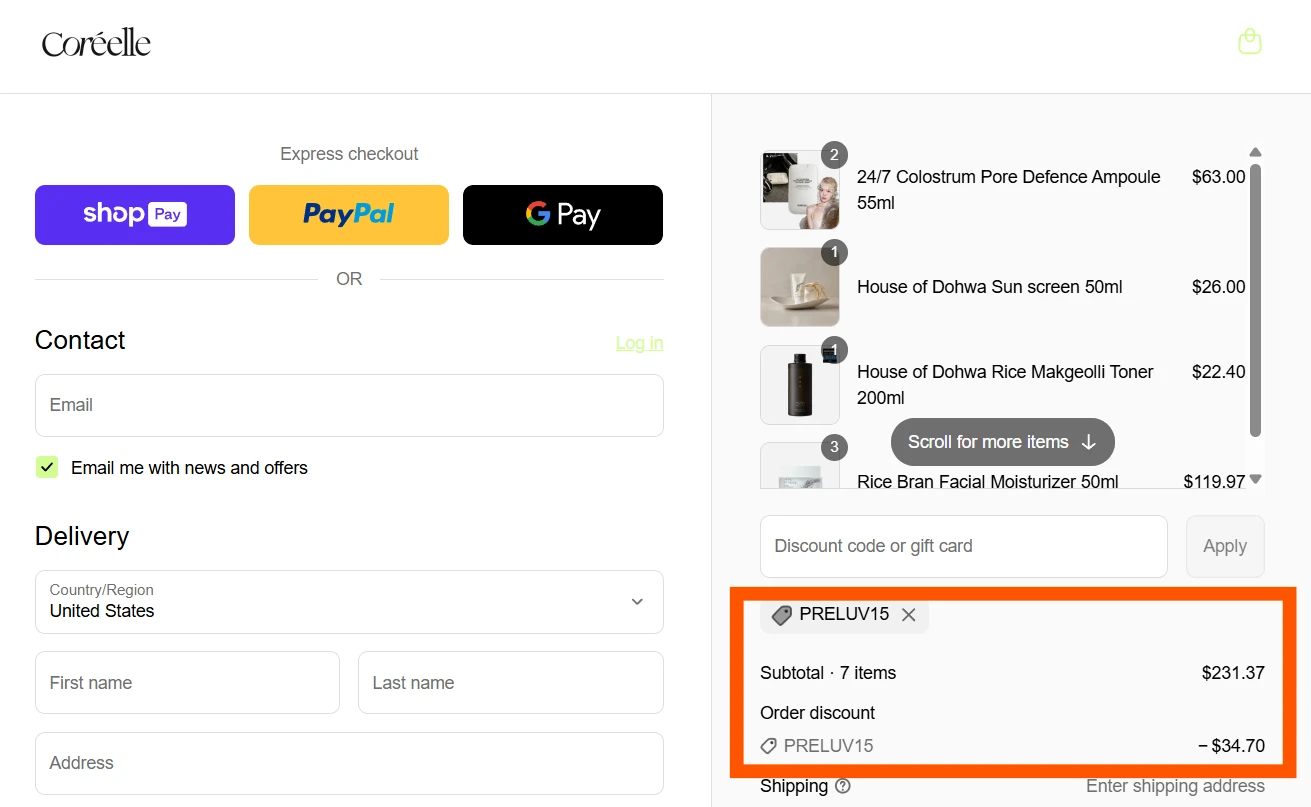Viewport: 1311px width, 807px height.
Task: Click the Order discount label
Action: coord(817,713)
